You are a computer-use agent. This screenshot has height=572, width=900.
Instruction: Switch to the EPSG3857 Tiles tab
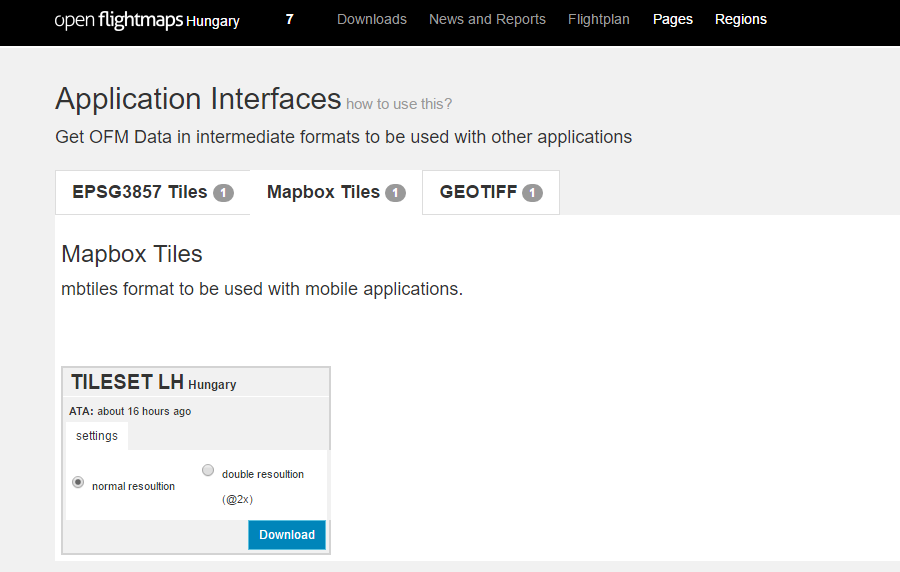[140, 192]
